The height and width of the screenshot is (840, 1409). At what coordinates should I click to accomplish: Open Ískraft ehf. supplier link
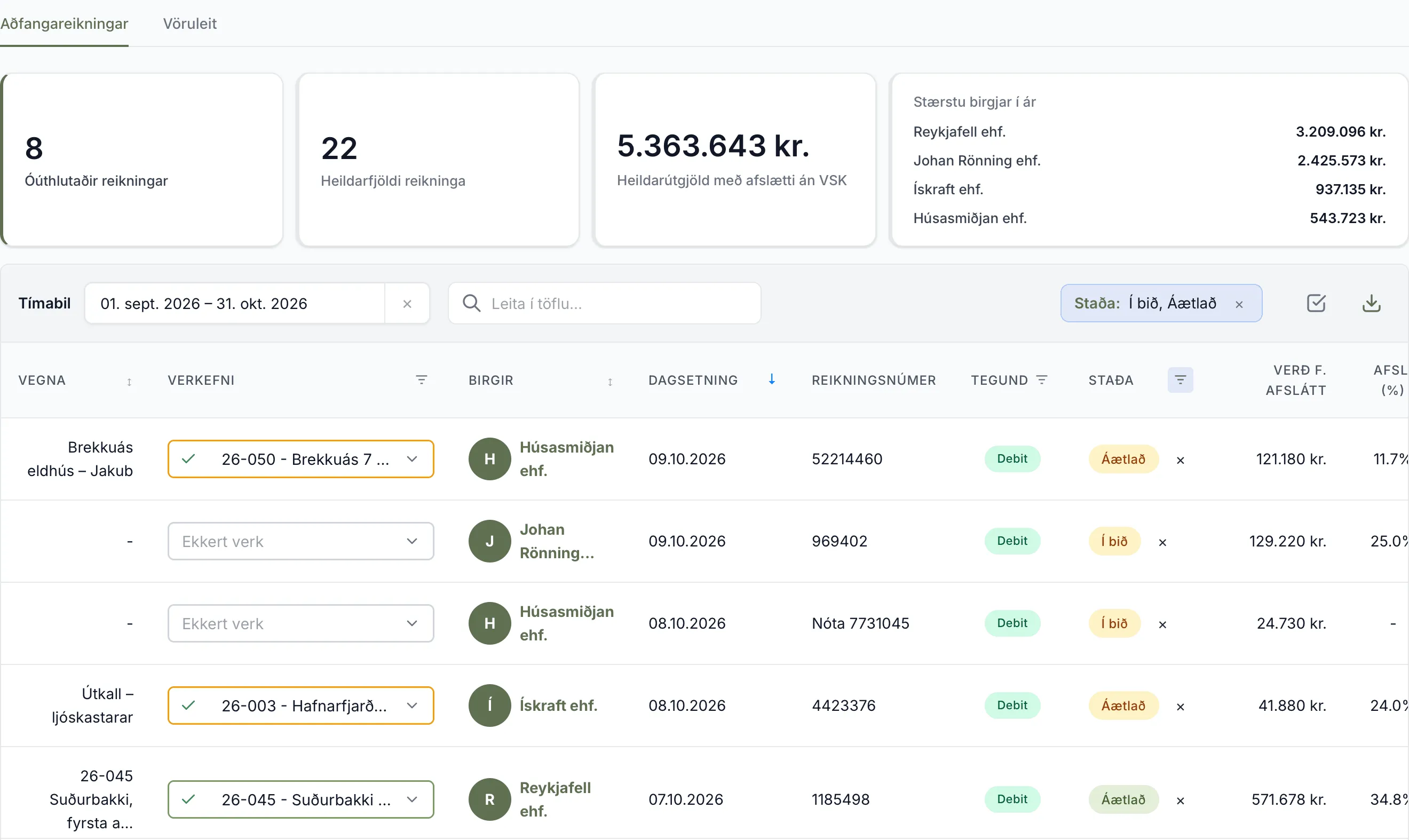[558, 706]
